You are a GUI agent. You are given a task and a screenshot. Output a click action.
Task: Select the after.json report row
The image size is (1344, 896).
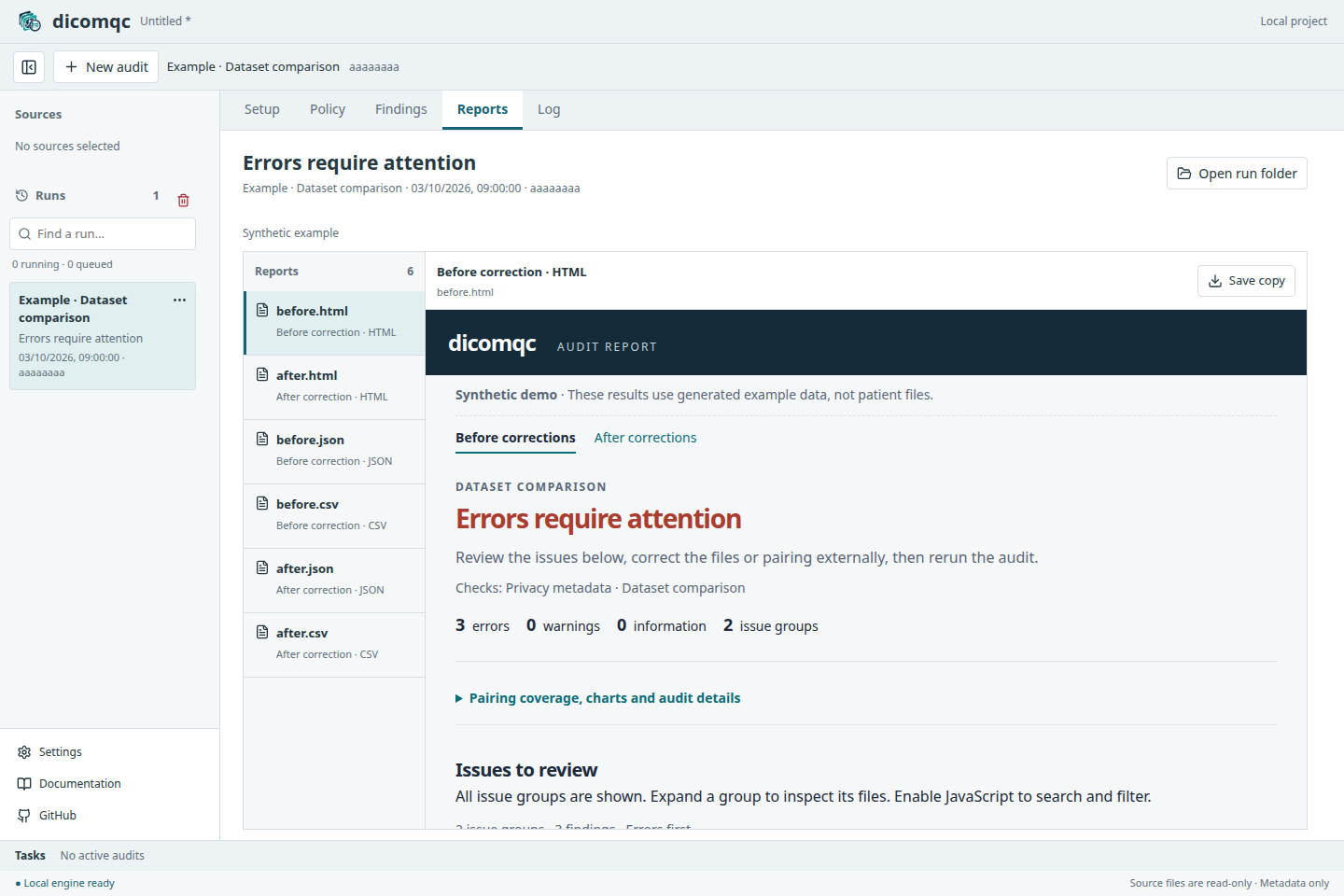point(334,581)
